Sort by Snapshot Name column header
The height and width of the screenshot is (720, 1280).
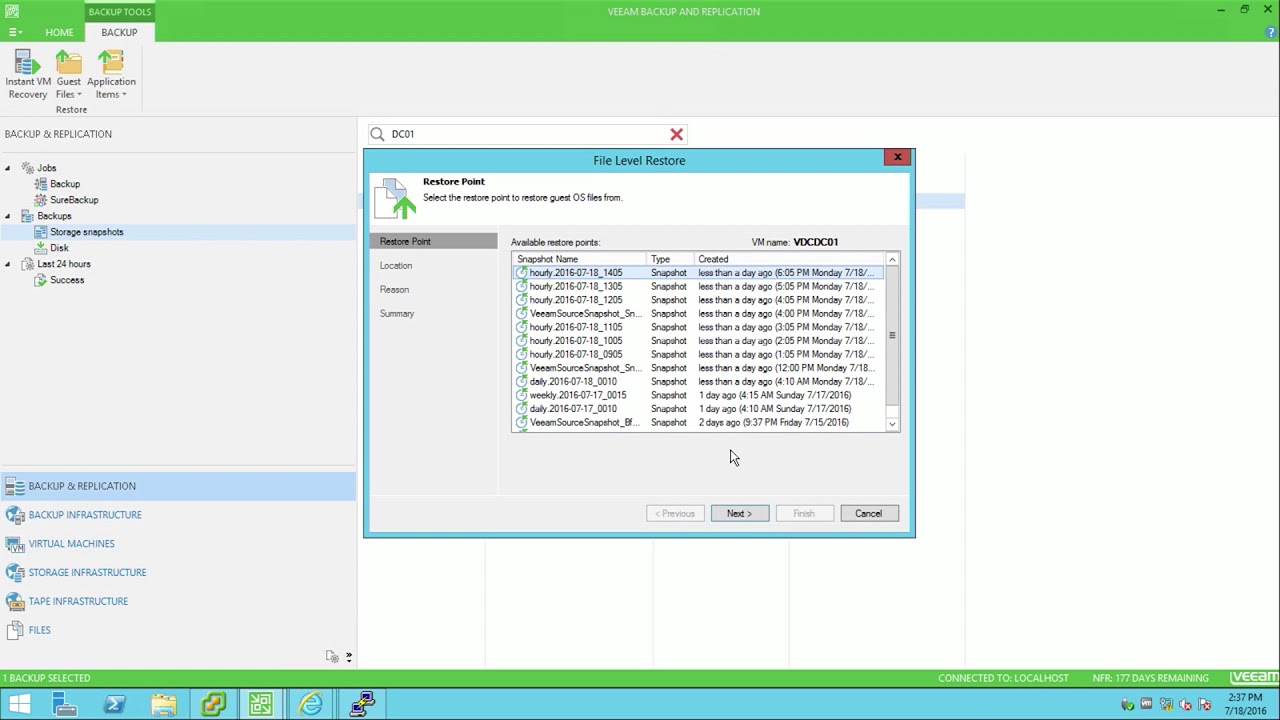[x=579, y=259]
